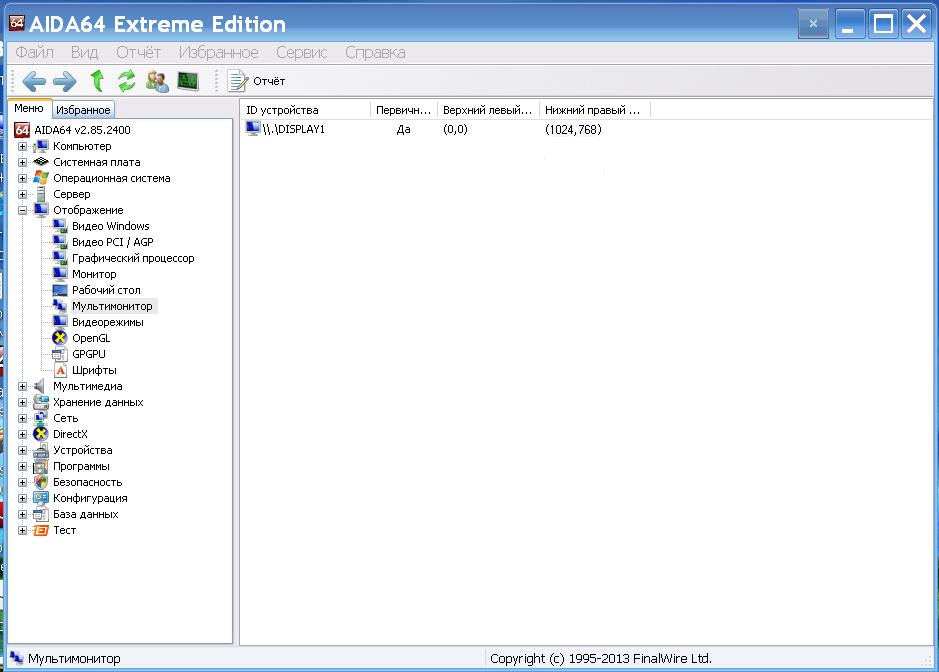
Task: Click the users icon in the toolbar
Action: pyautogui.click(x=157, y=81)
